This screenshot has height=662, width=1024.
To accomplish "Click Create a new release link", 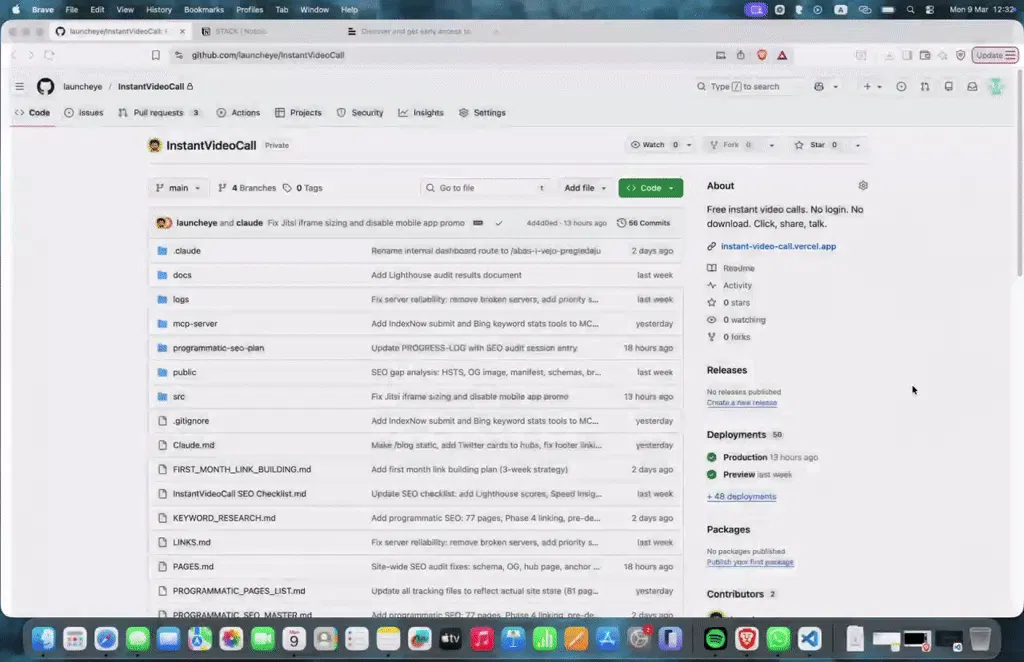I will click(x=742, y=403).
